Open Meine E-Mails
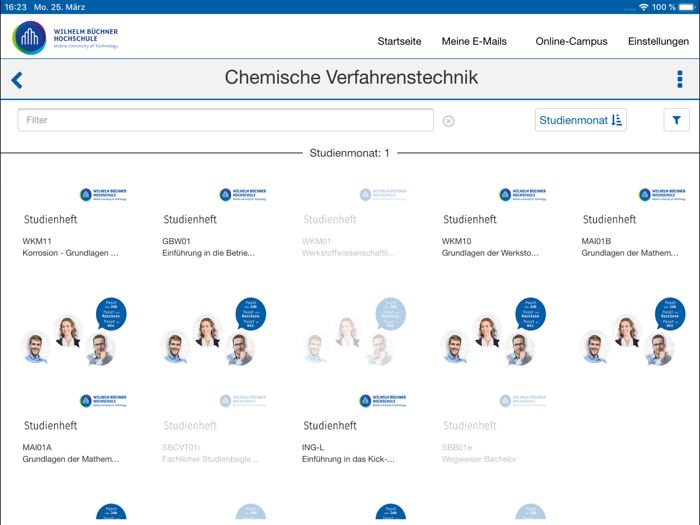 coord(474,42)
